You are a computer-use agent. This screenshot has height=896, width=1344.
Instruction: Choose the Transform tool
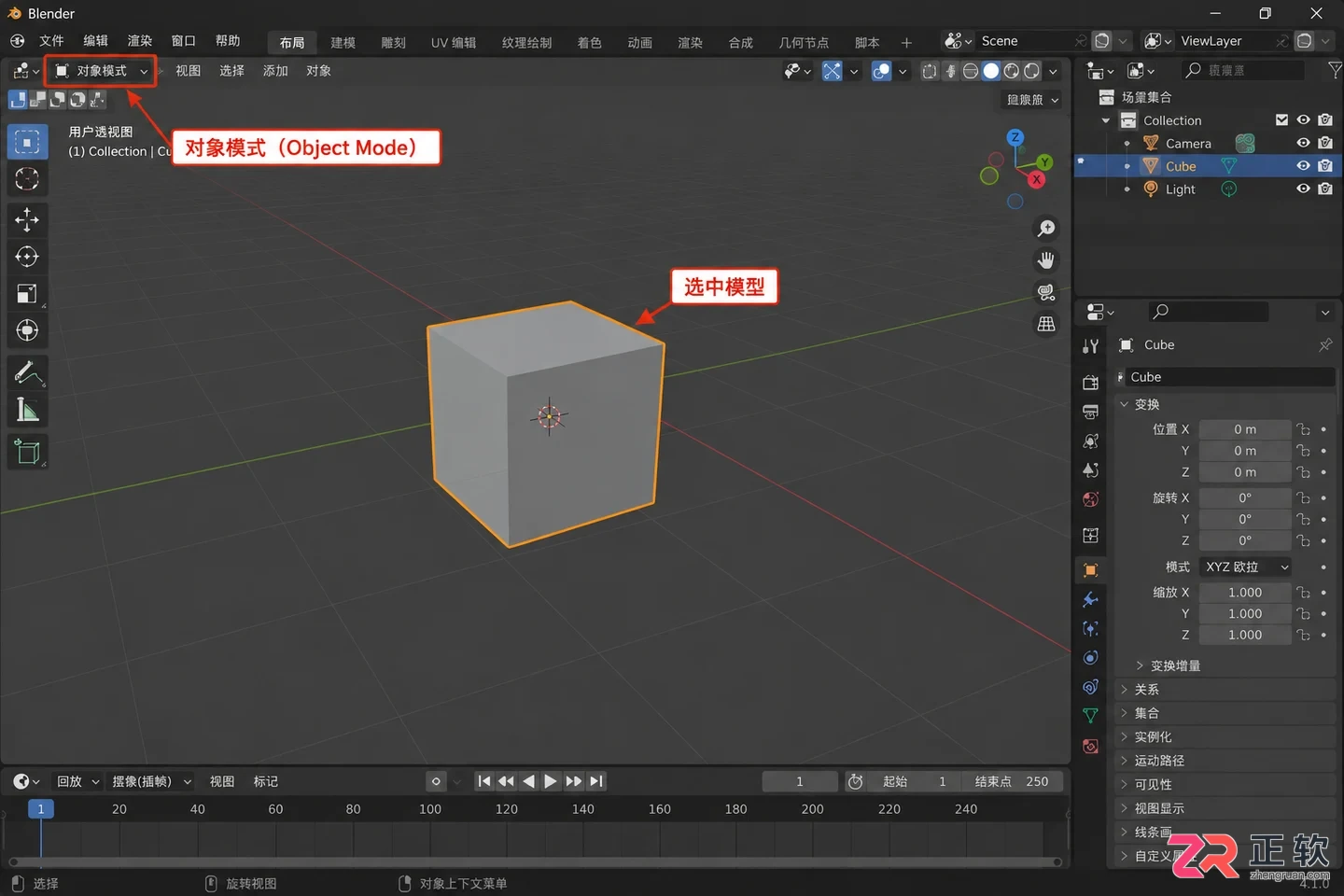click(x=27, y=330)
